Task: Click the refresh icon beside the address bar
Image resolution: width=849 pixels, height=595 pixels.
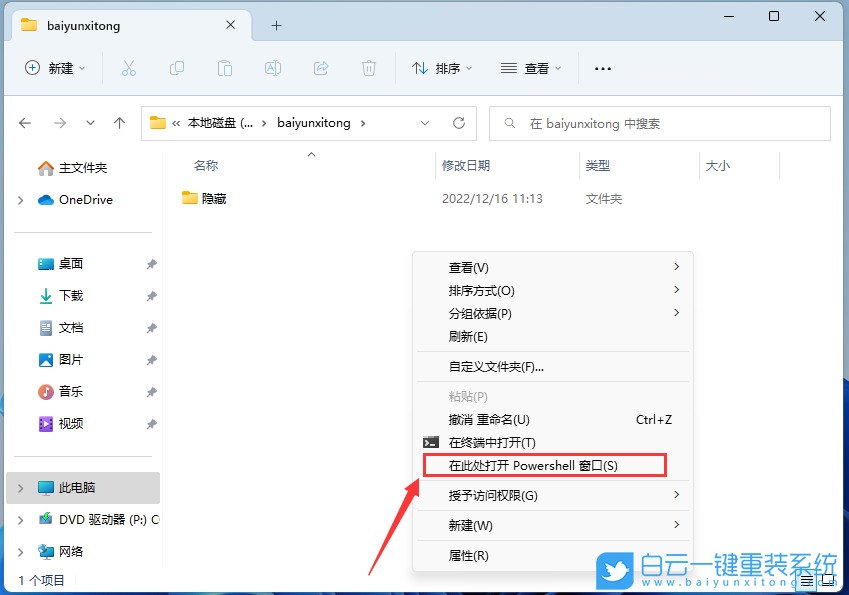Action: tap(459, 123)
